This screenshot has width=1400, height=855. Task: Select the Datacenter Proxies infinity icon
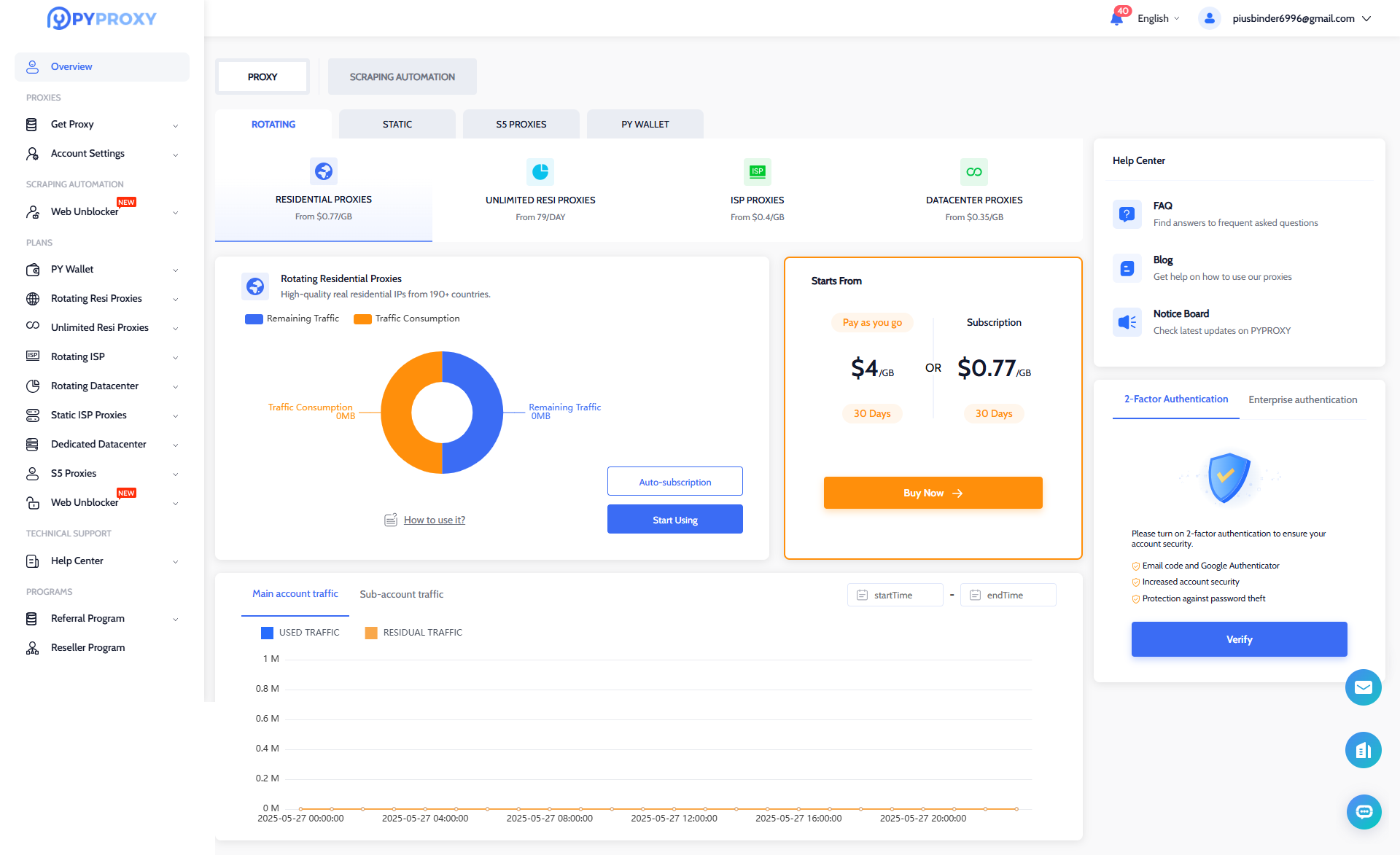click(x=973, y=172)
